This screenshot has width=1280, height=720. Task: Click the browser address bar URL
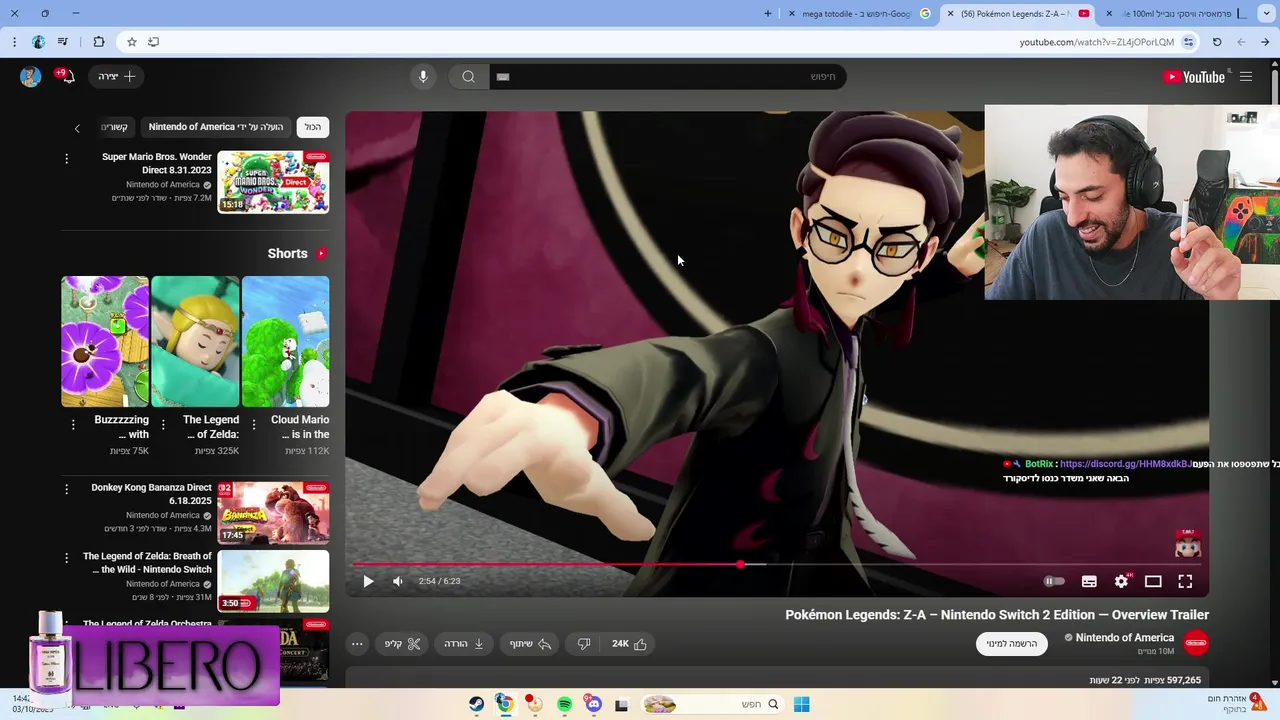1097,42
